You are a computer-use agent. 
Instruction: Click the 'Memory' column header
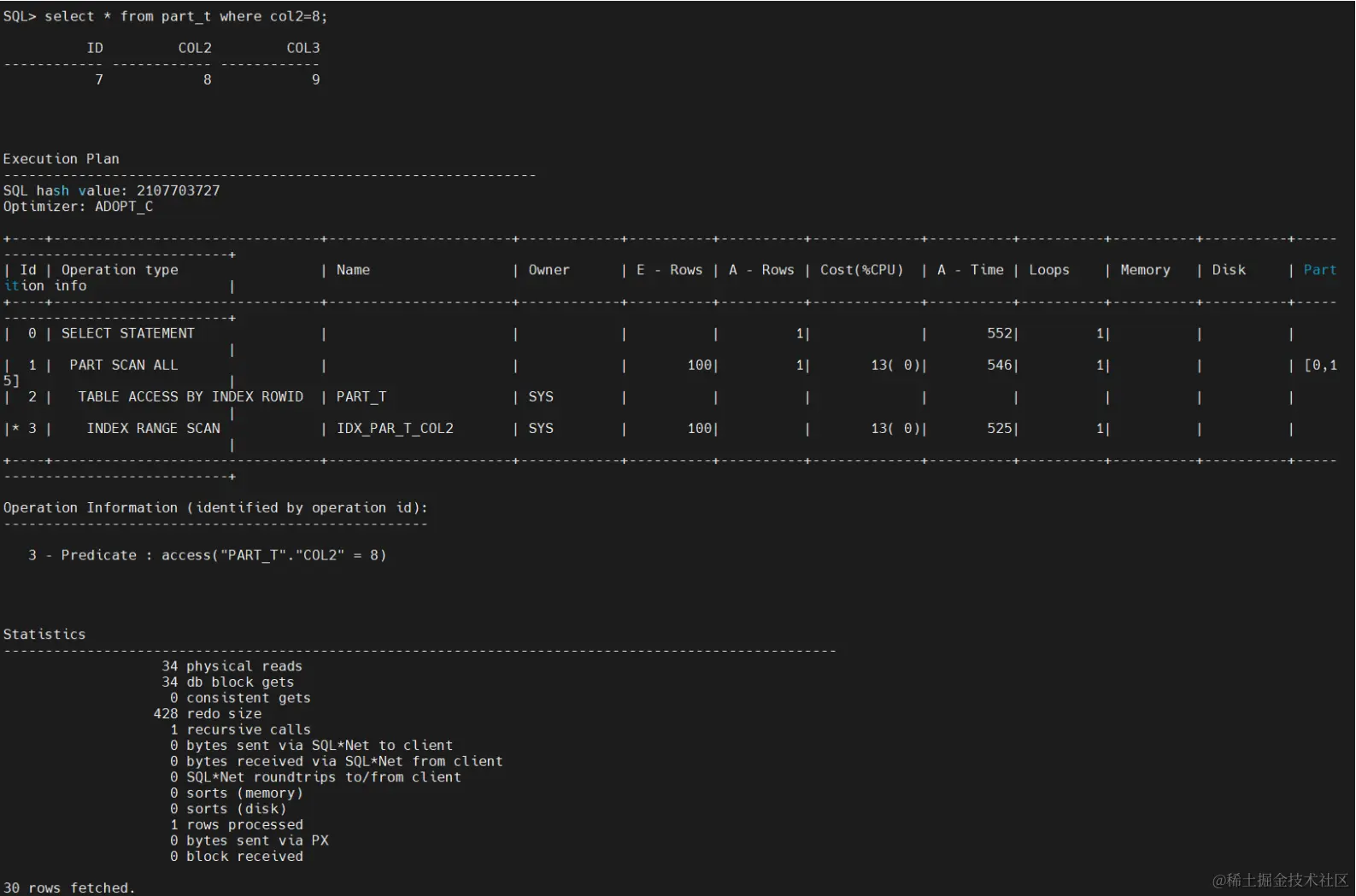coord(1145,270)
